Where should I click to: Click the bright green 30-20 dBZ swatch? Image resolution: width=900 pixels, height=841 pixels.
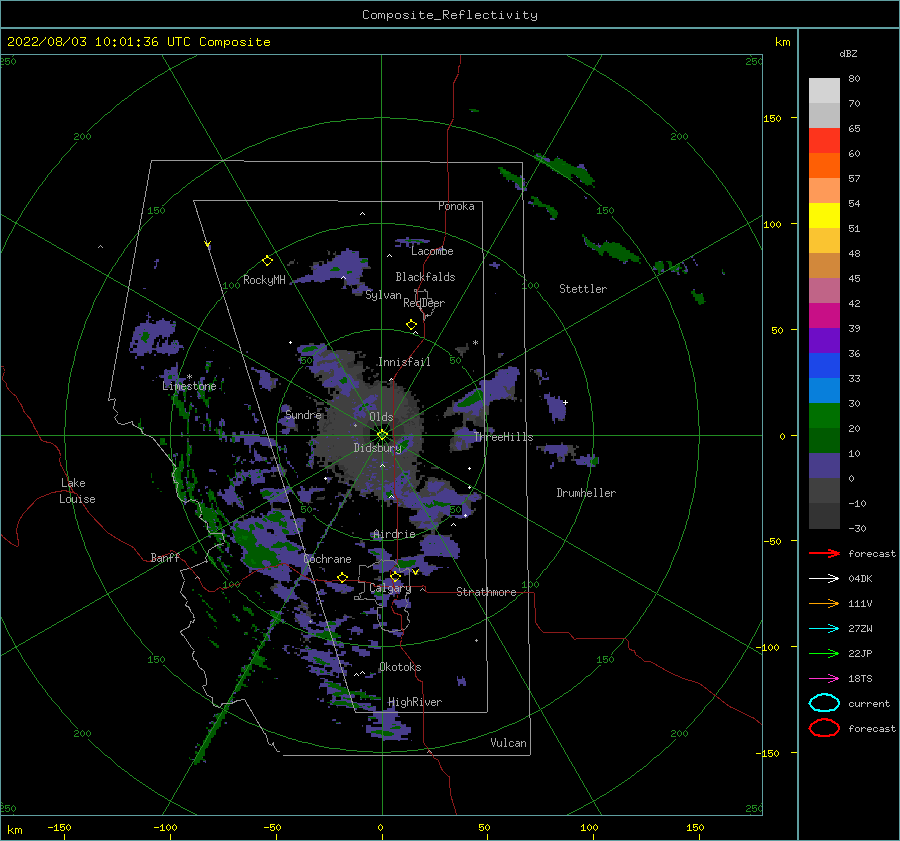point(824,416)
